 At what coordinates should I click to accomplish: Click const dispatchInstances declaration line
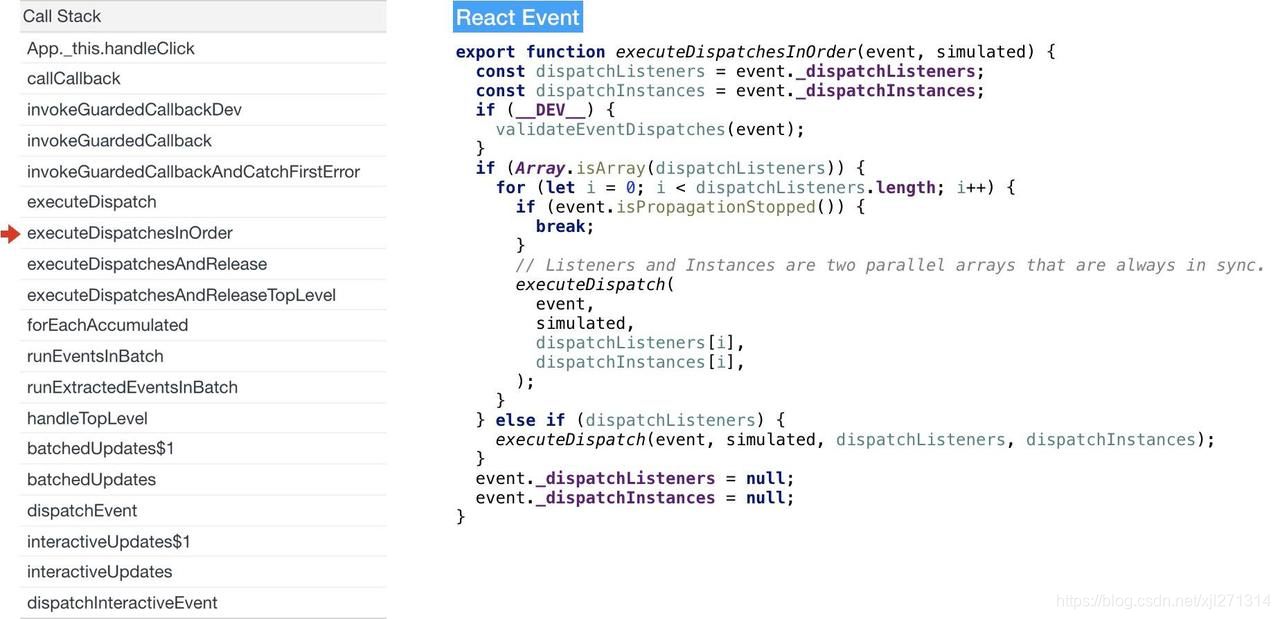click(x=730, y=91)
